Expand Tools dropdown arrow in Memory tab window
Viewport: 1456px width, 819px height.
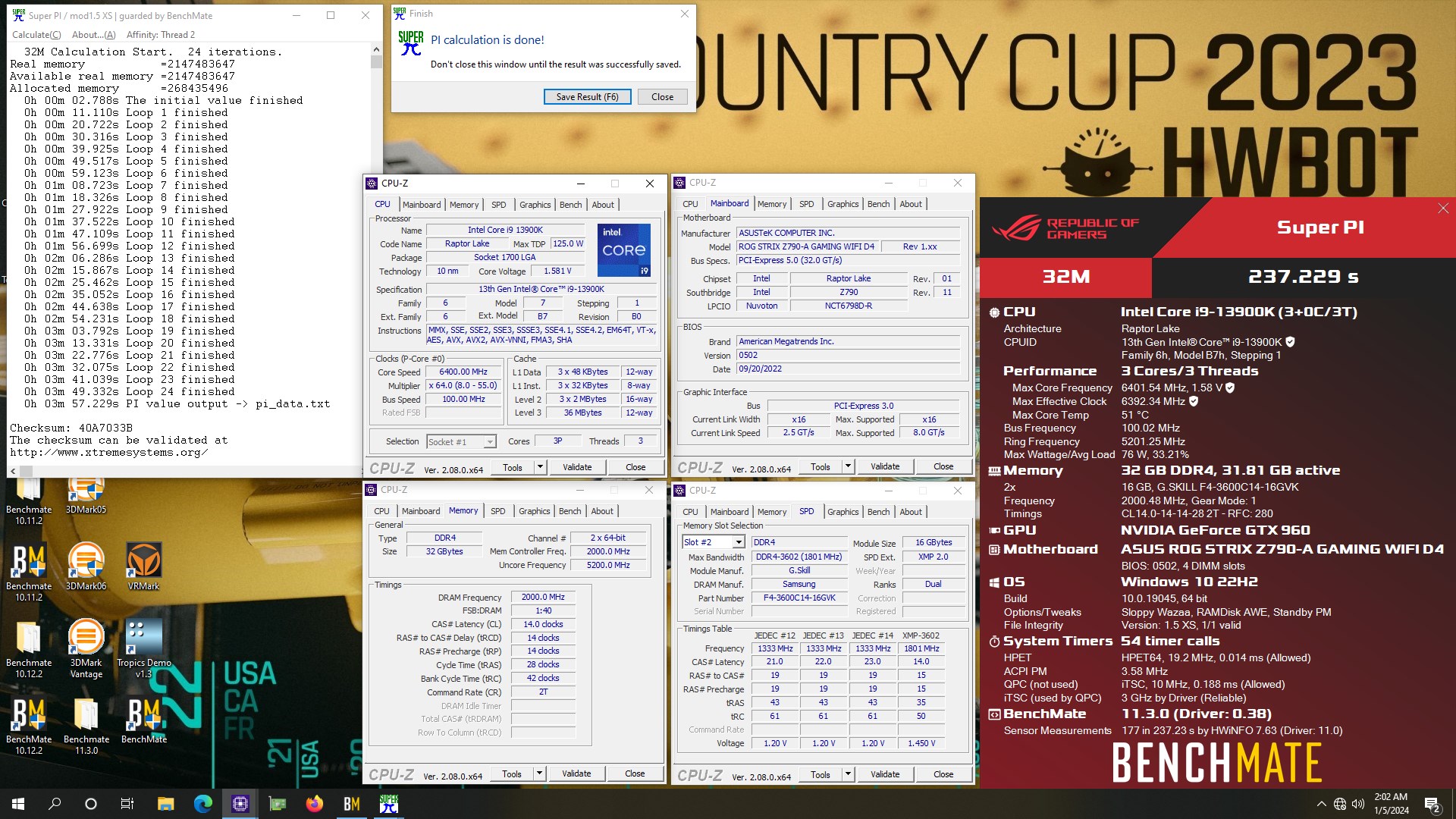tap(539, 773)
